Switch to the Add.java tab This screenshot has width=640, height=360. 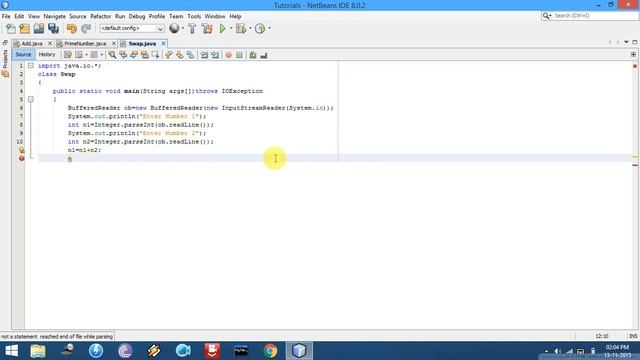[x=32, y=43]
